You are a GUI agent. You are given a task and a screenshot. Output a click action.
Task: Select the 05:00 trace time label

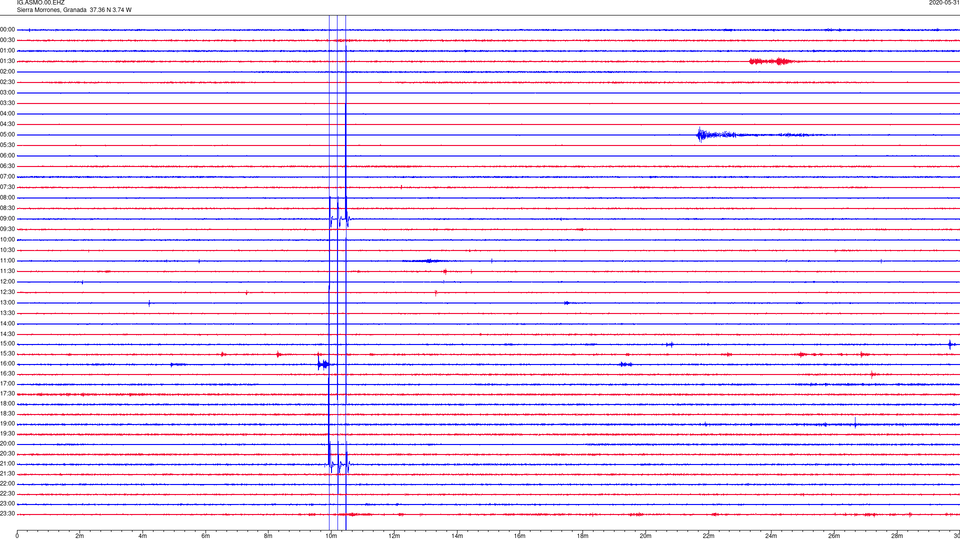pos(7,135)
